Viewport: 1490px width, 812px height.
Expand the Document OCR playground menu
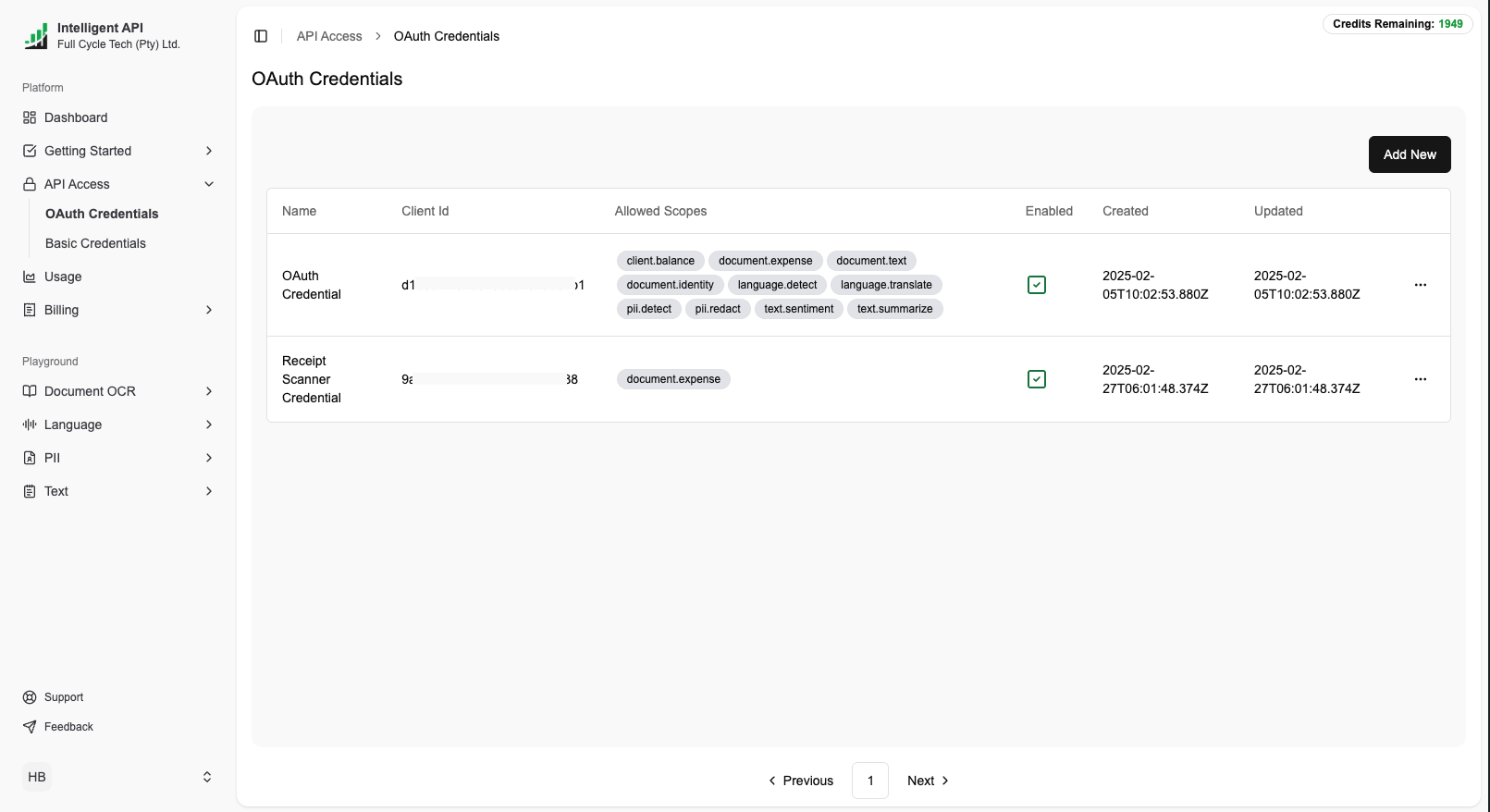tap(209, 391)
